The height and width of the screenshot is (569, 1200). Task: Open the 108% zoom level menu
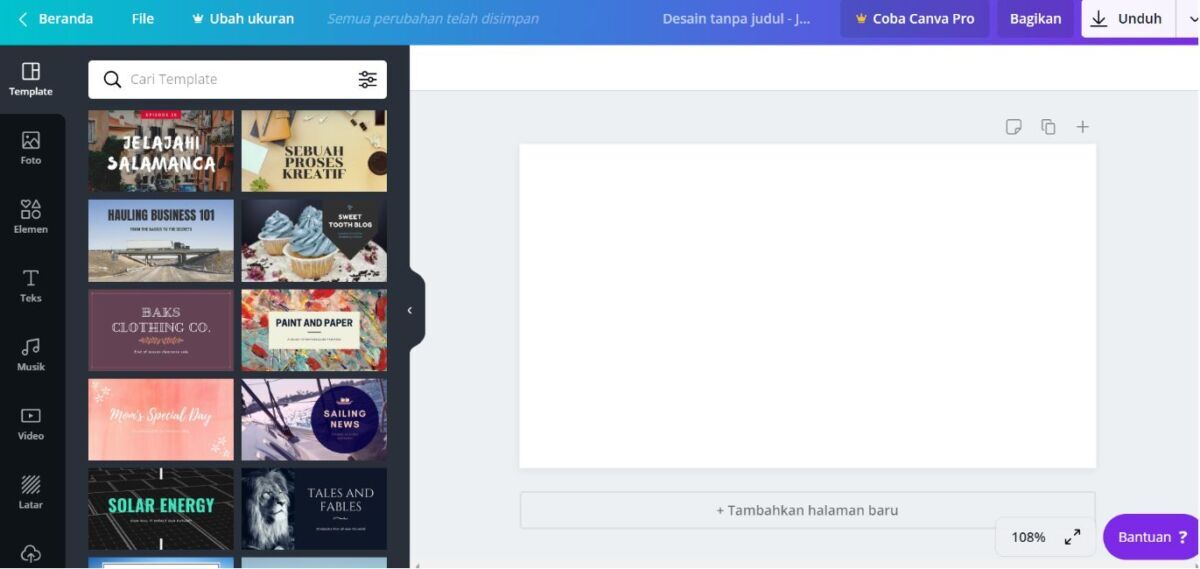pyautogui.click(x=1028, y=537)
